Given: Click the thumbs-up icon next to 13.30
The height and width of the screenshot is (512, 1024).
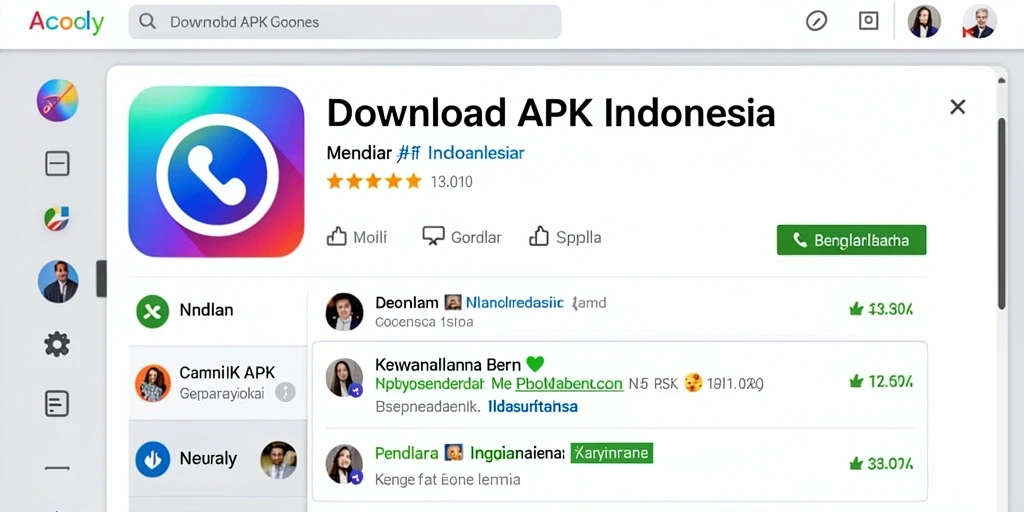Looking at the screenshot, I should tap(856, 310).
